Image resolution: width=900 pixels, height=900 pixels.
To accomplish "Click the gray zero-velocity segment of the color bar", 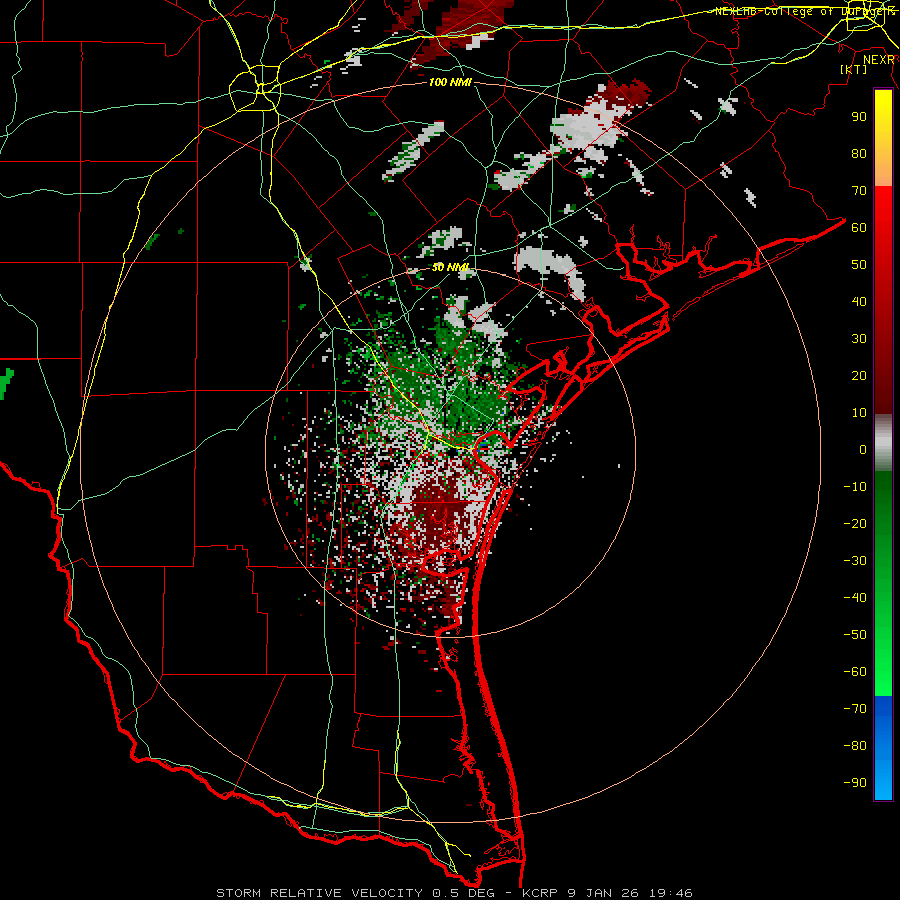I will point(883,443).
